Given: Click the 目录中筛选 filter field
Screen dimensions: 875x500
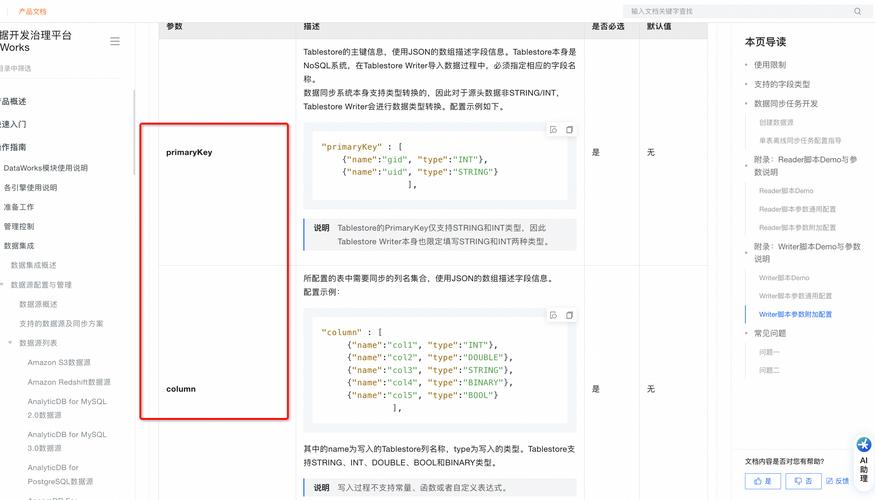Looking at the screenshot, I should coord(60,69).
